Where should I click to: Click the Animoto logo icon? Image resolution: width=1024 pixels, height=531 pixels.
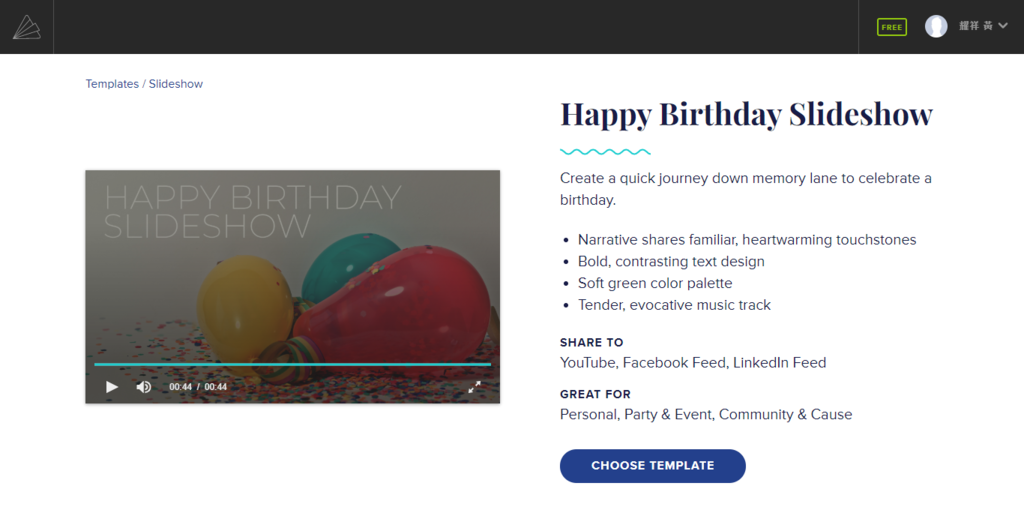(x=26, y=27)
